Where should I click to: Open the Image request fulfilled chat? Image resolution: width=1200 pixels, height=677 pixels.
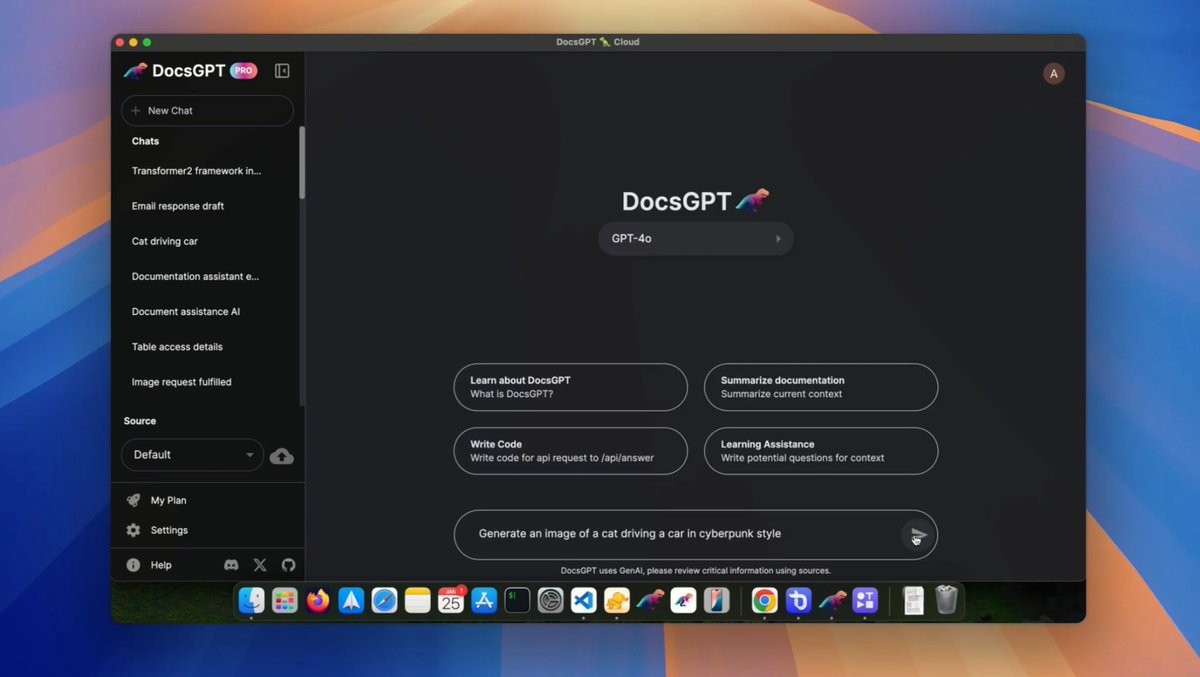[182, 382]
